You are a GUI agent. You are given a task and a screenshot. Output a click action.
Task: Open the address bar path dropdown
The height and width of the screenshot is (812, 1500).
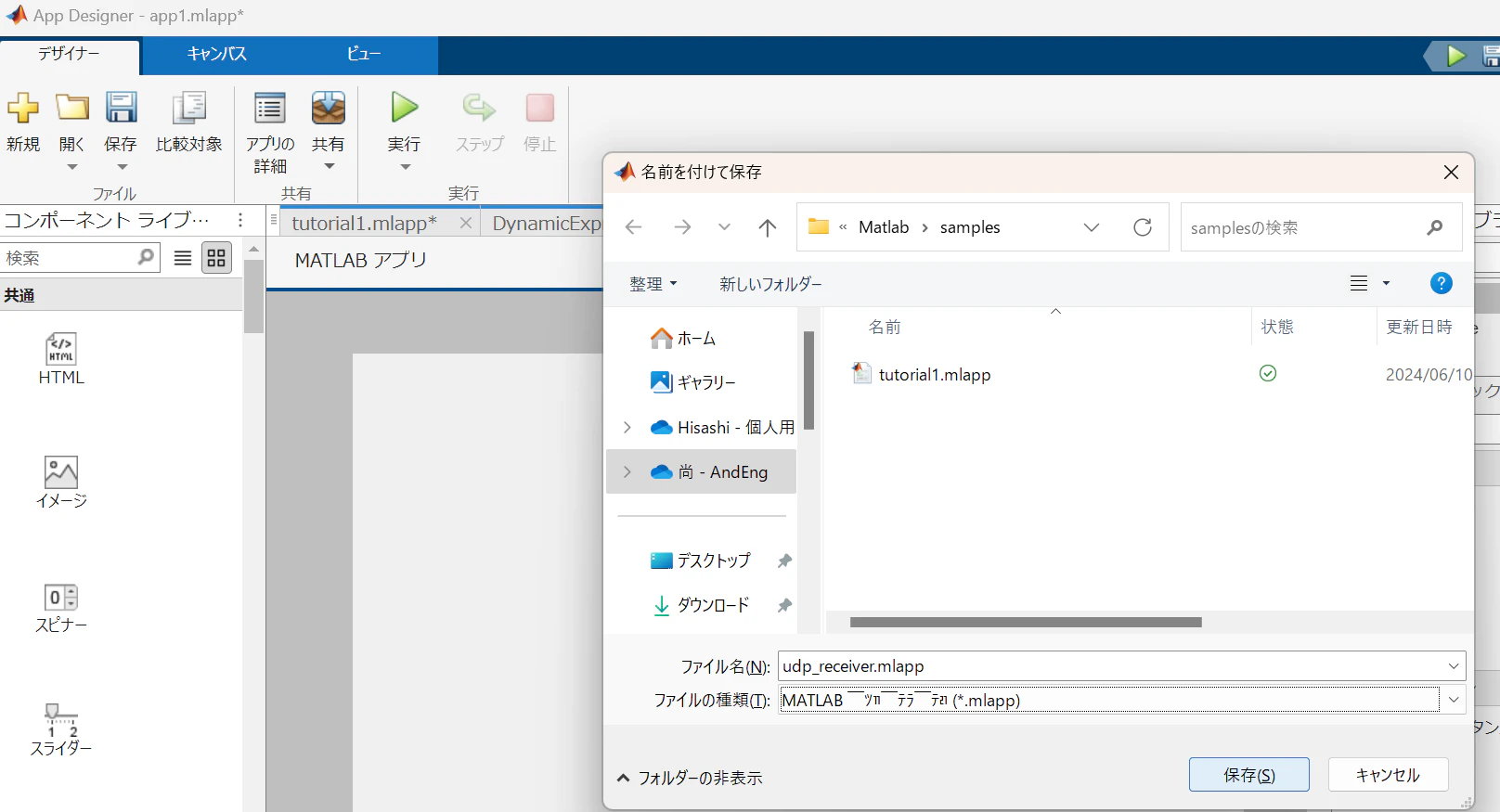point(1092,227)
